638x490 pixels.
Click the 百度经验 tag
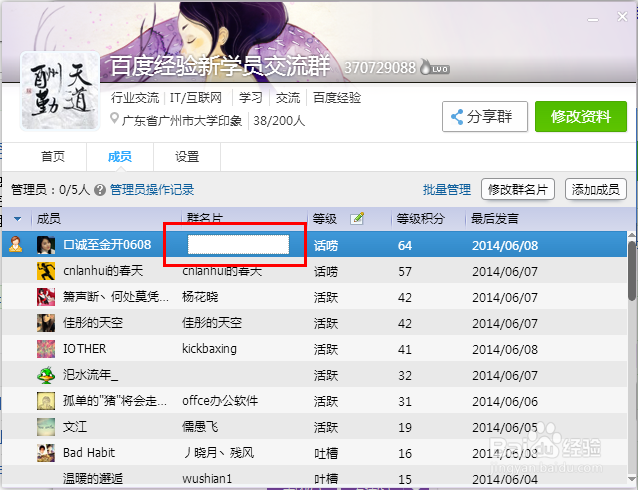pyautogui.click(x=337, y=98)
